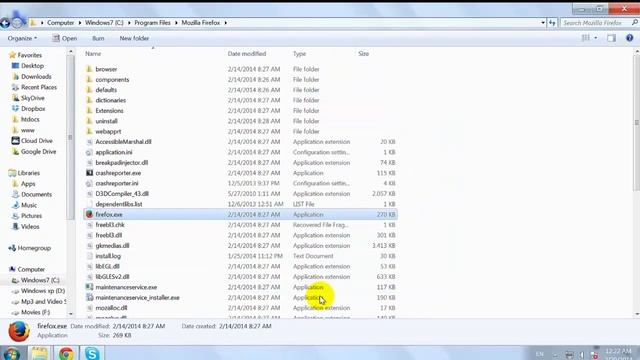Image resolution: width=640 pixels, height=360 pixels.
Task: Click the Forward navigation arrow
Action: (17, 23)
